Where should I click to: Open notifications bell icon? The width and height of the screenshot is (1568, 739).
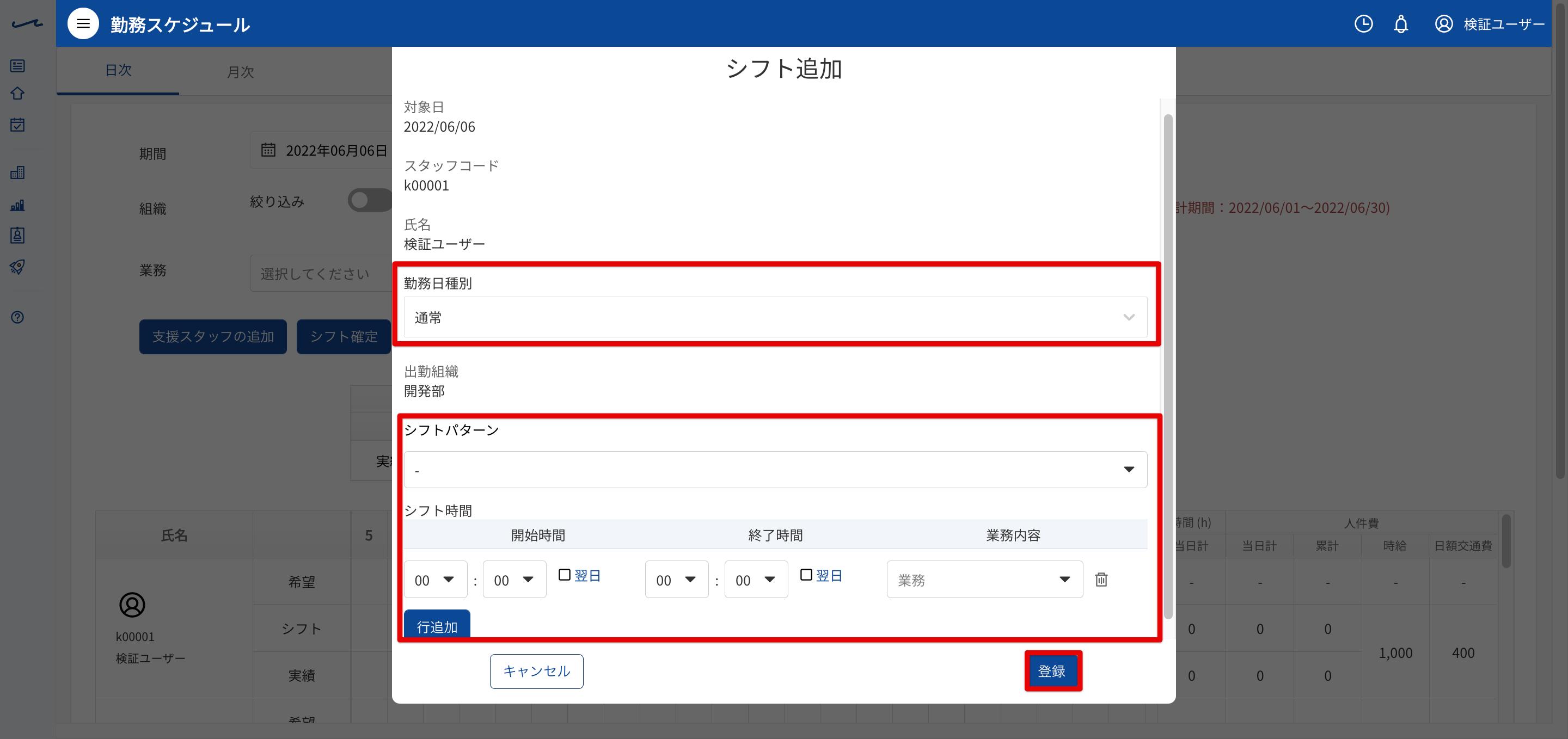(x=1401, y=24)
